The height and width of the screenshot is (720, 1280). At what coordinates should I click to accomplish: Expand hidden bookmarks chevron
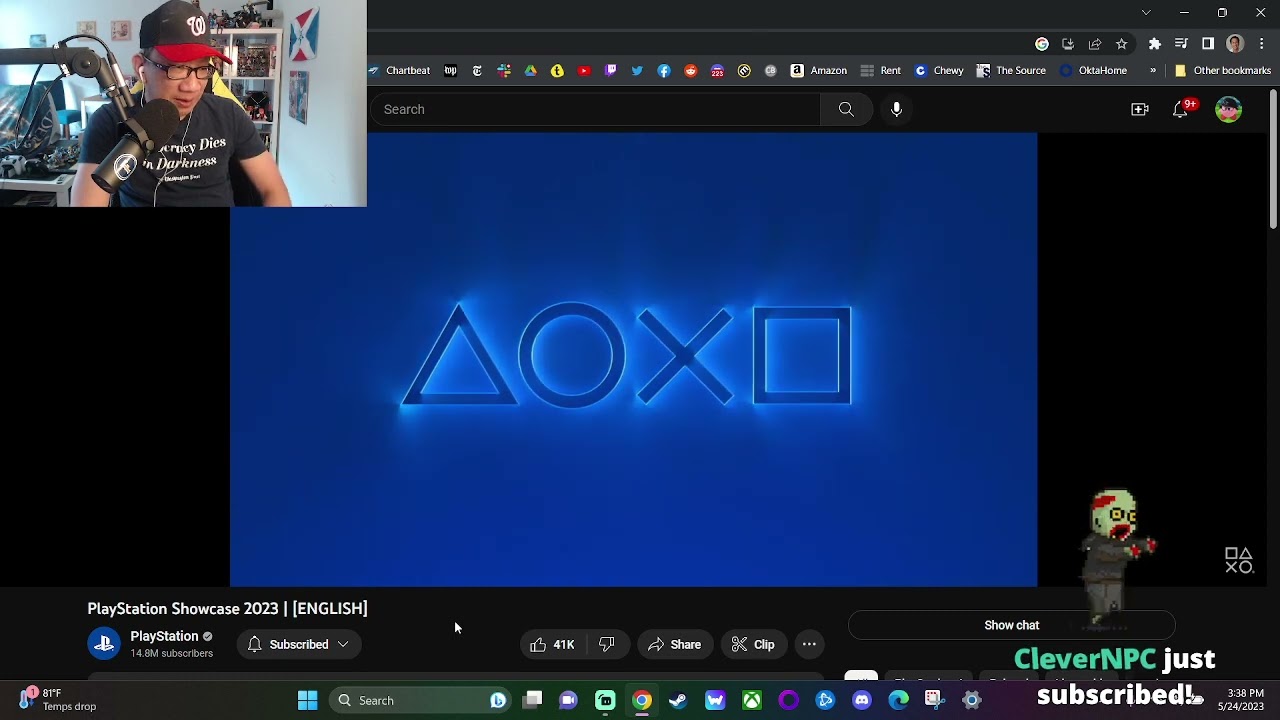pos(1153,71)
